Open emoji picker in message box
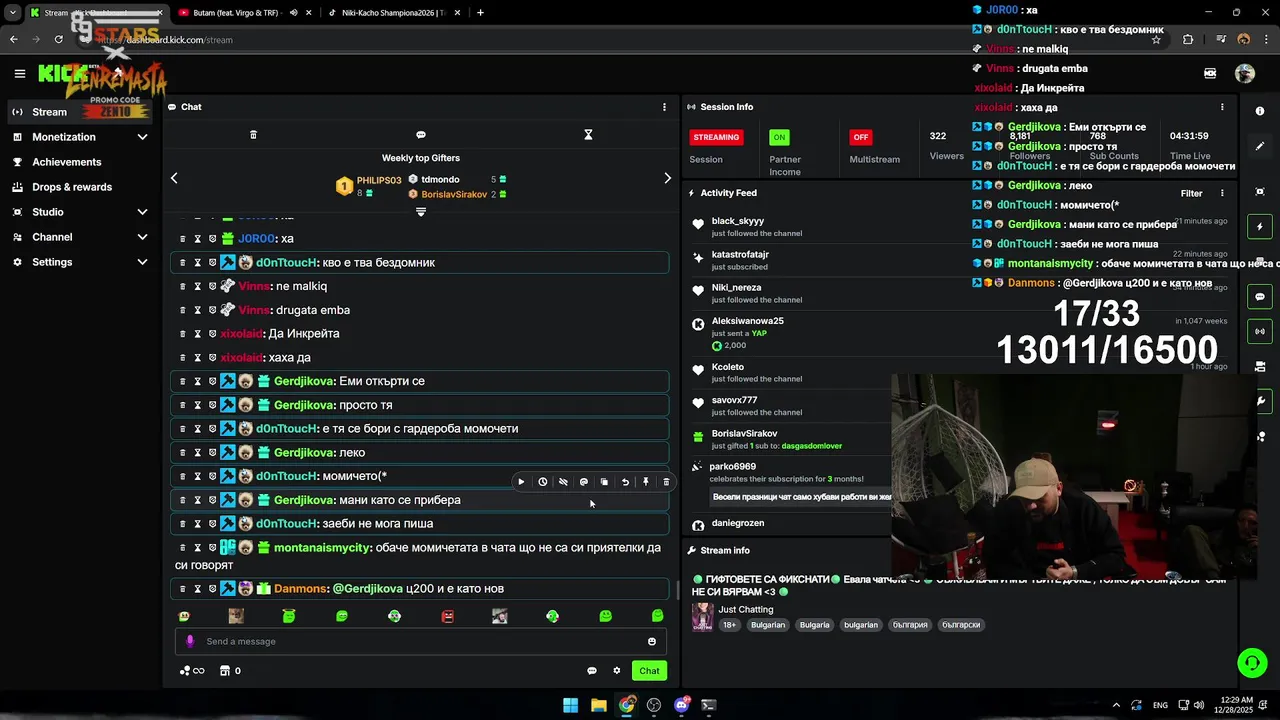 click(652, 642)
